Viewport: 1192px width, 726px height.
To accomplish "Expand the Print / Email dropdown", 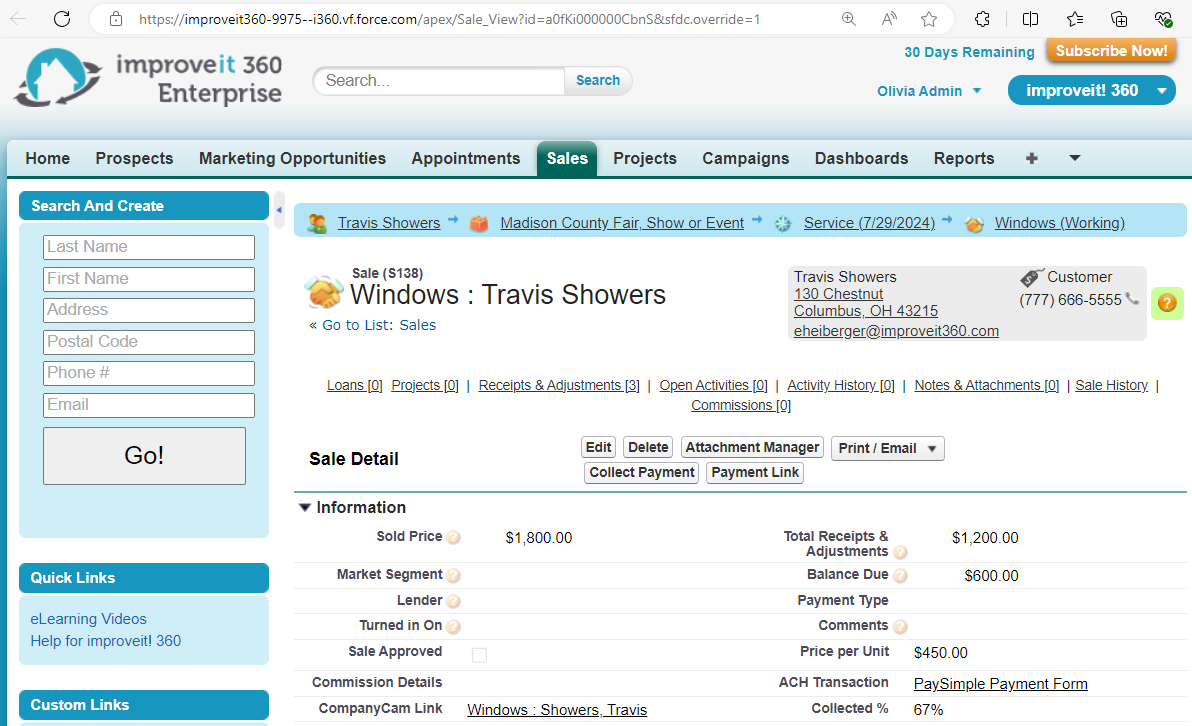I will (887, 449).
